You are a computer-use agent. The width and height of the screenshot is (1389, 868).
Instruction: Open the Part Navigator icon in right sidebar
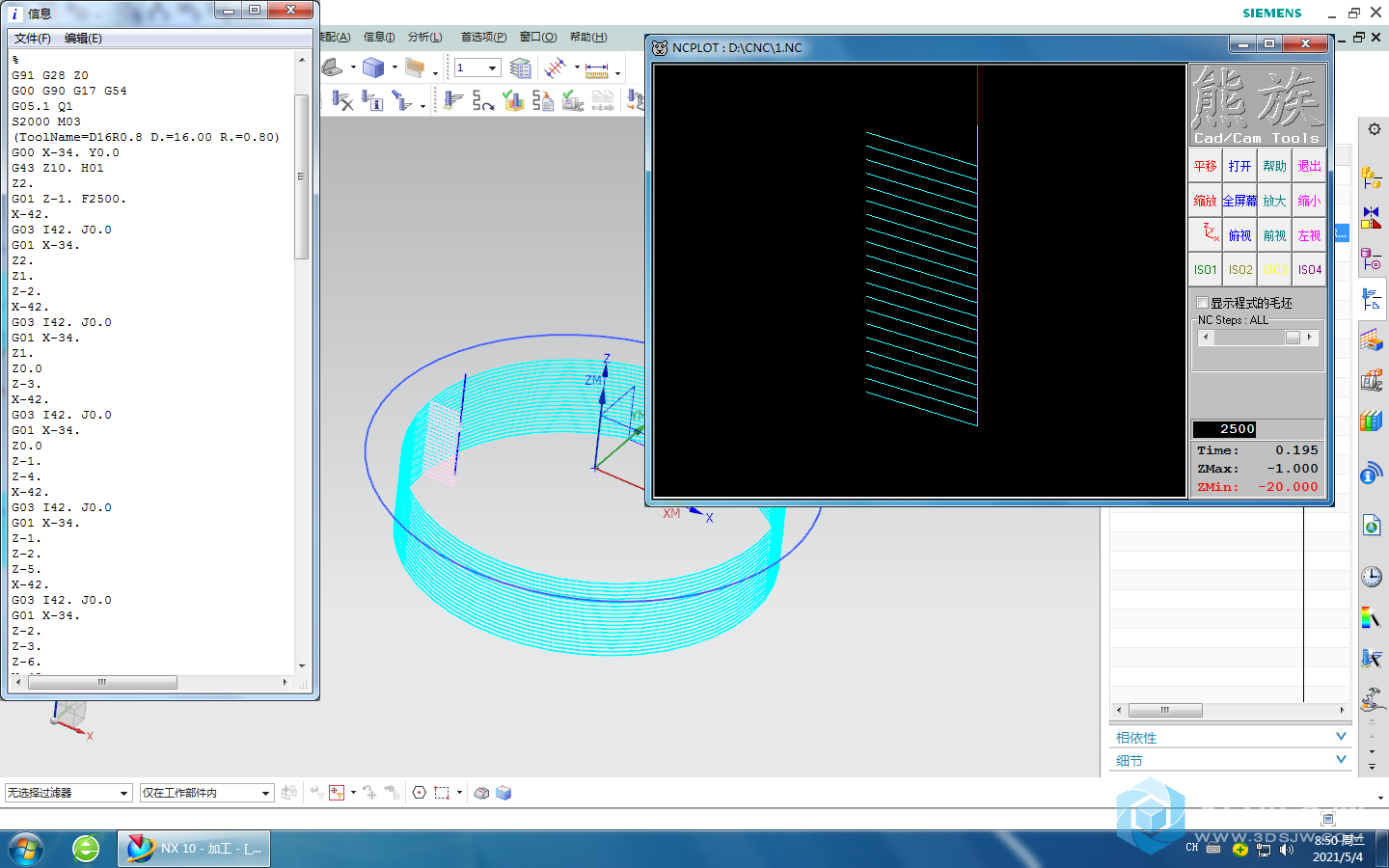point(1372,258)
